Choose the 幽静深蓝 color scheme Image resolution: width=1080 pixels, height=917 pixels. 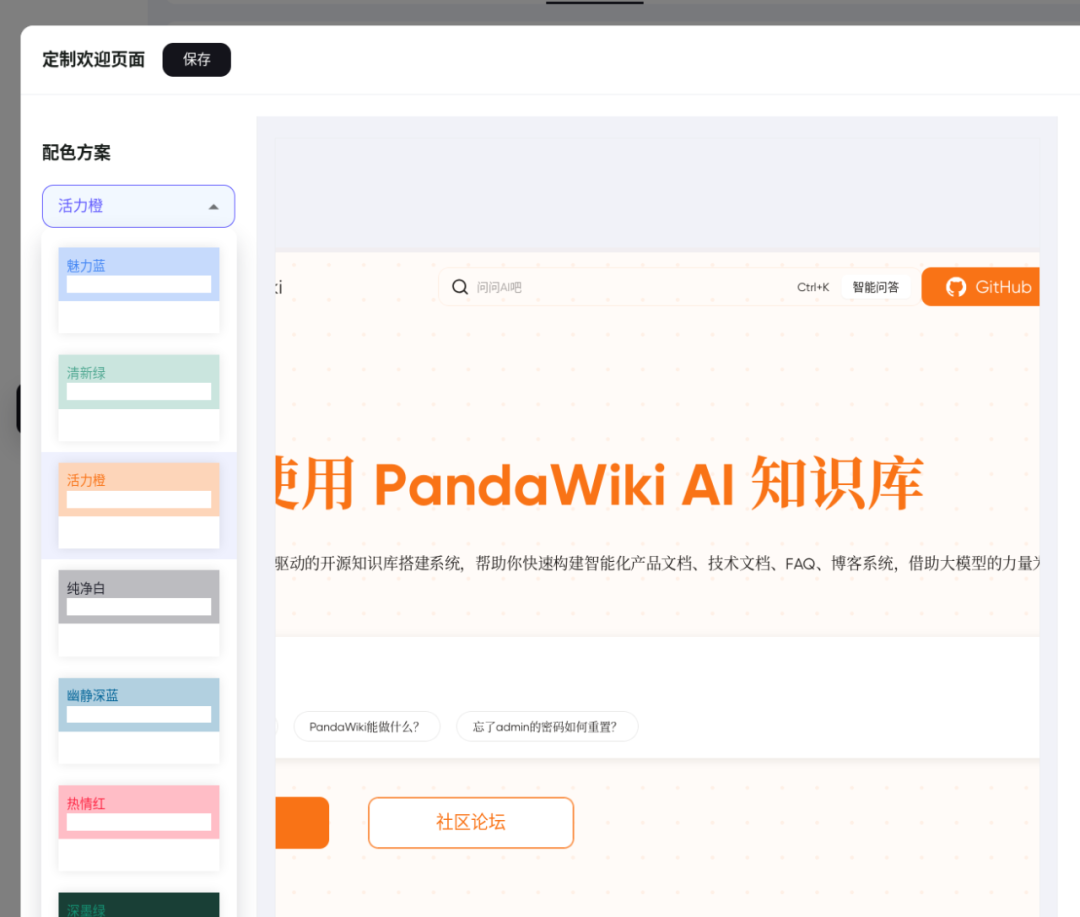pos(138,721)
